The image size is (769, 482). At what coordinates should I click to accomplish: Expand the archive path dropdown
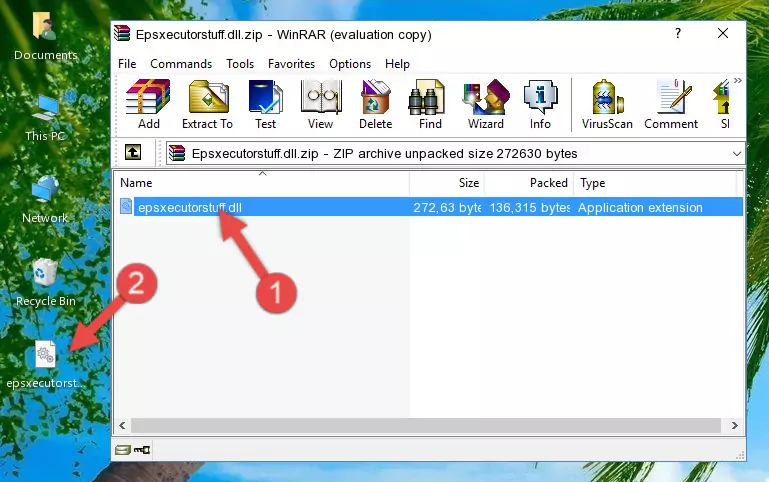click(737, 153)
